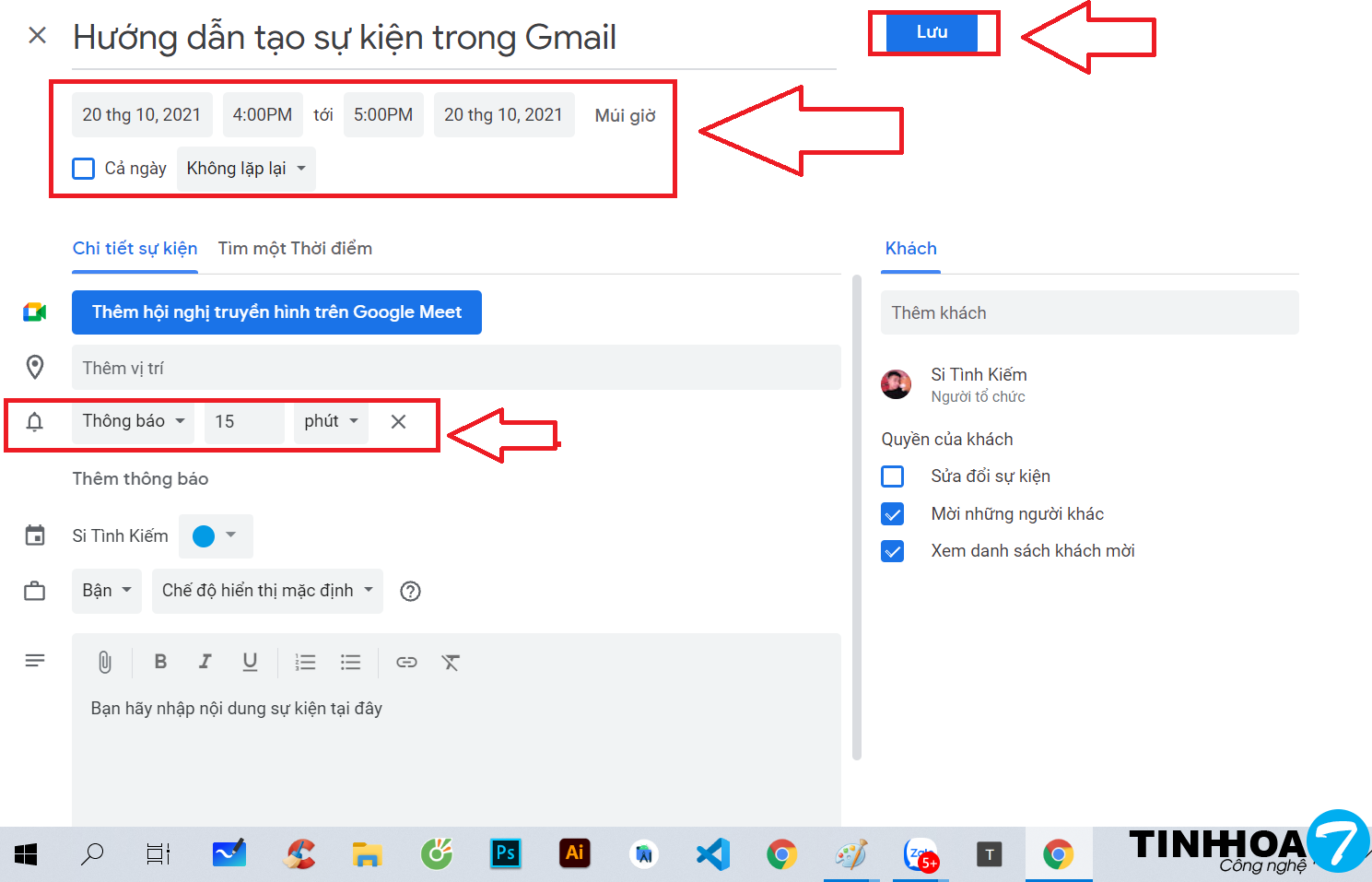
Task: Open the Bận availability dropdown
Action: [107, 591]
